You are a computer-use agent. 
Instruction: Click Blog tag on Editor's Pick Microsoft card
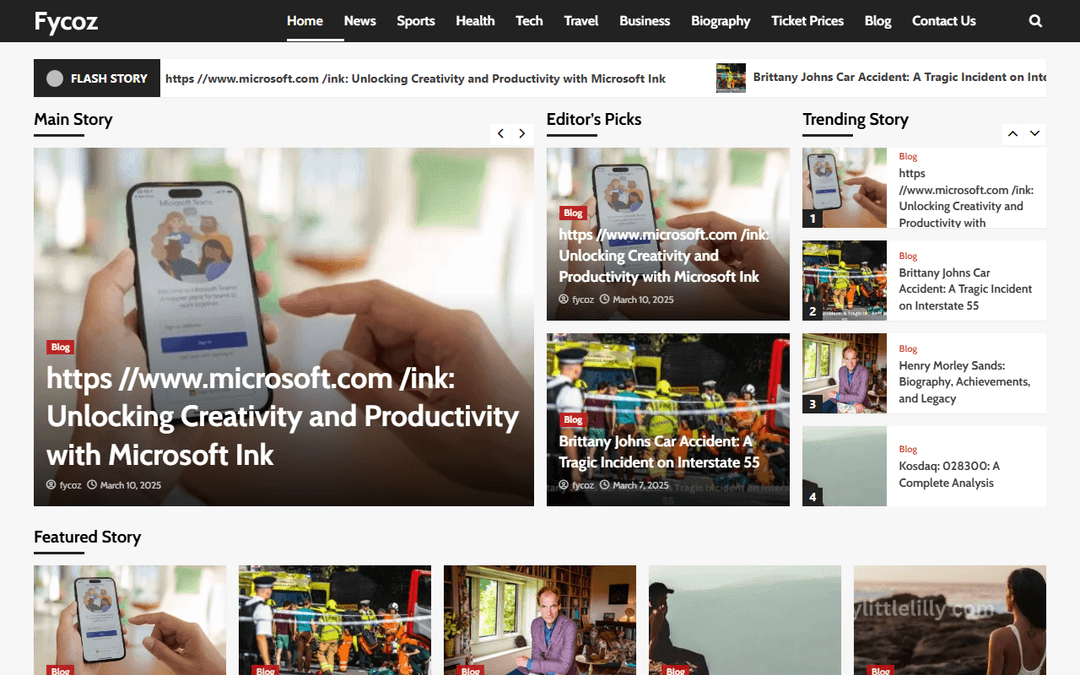(573, 213)
